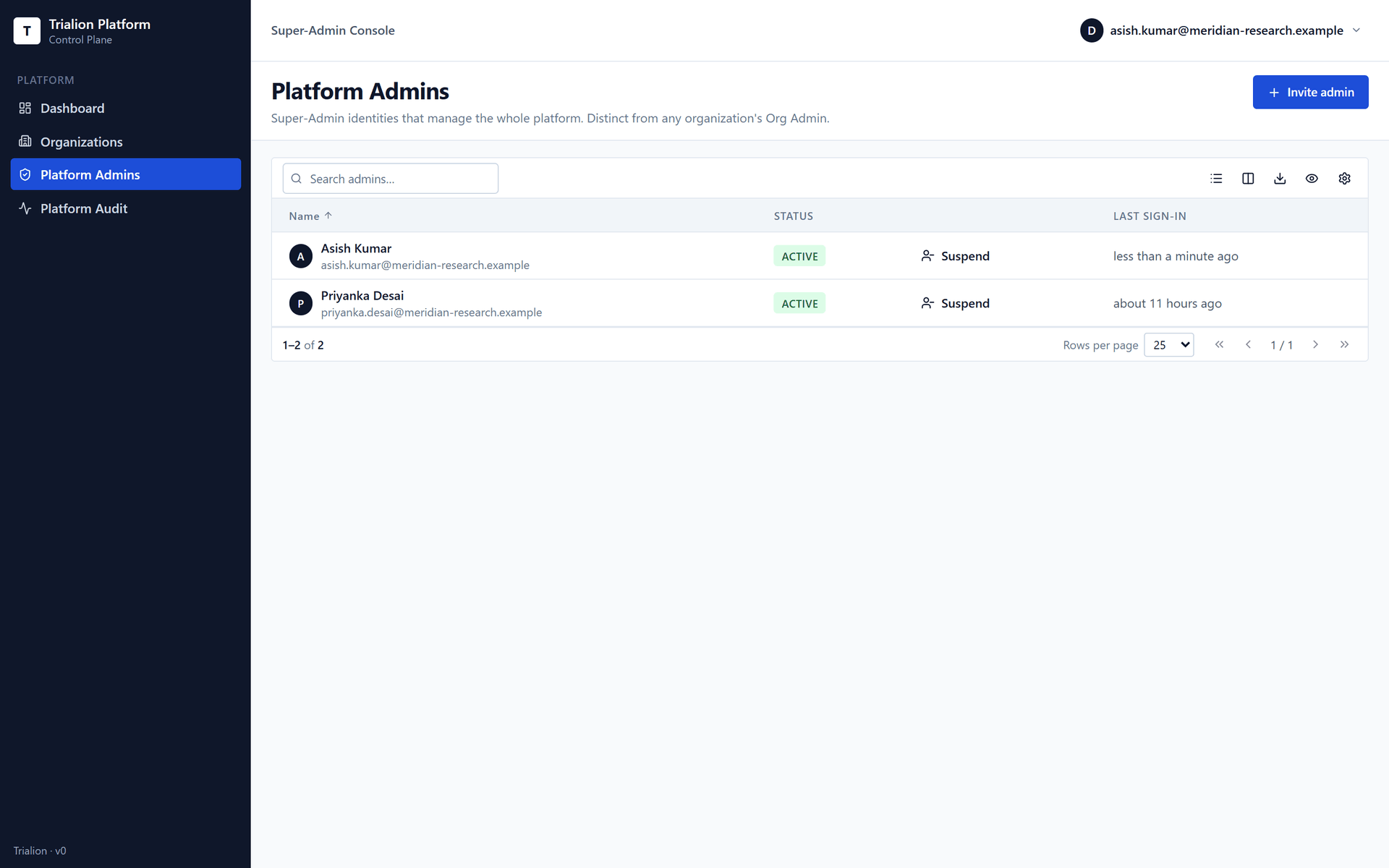Click Priyanka Desai's avatar circle
1389x868 pixels.
301,304
